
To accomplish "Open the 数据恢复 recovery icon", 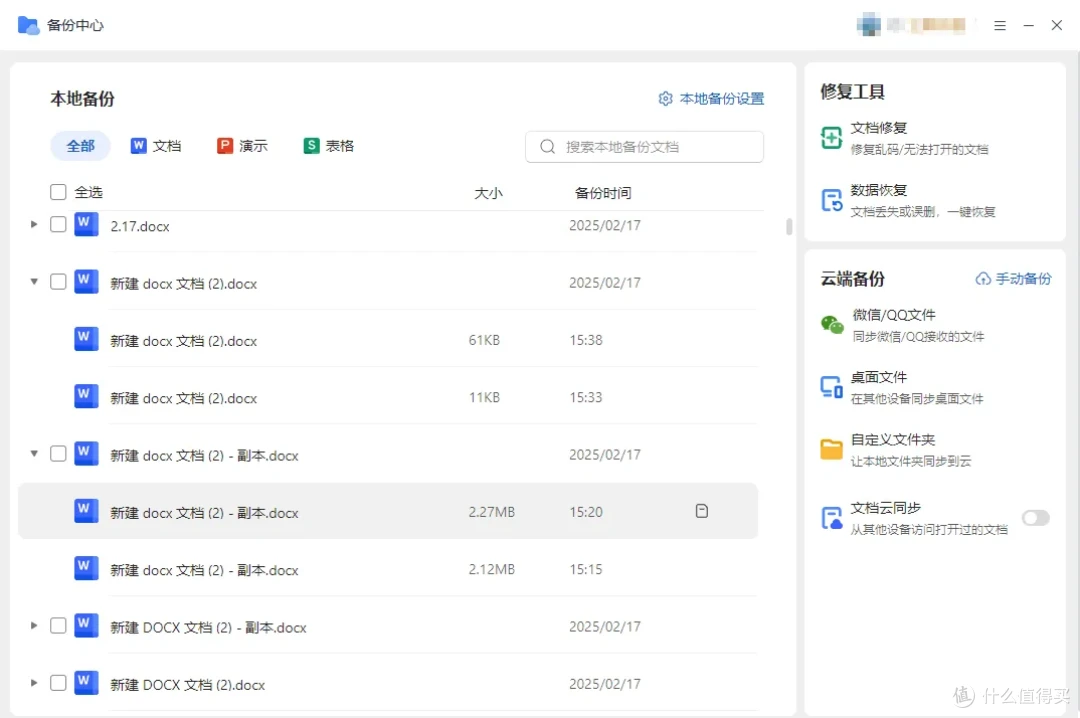I will pyautogui.click(x=831, y=201).
